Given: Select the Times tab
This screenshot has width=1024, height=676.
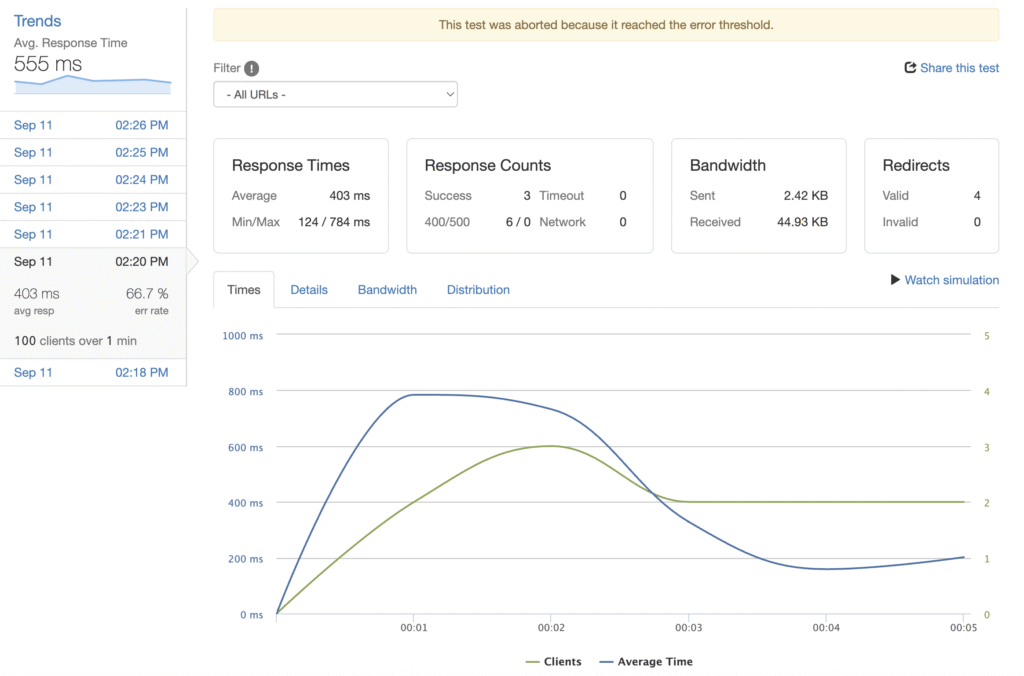Looking at the screenshot, I should [244, 290].
